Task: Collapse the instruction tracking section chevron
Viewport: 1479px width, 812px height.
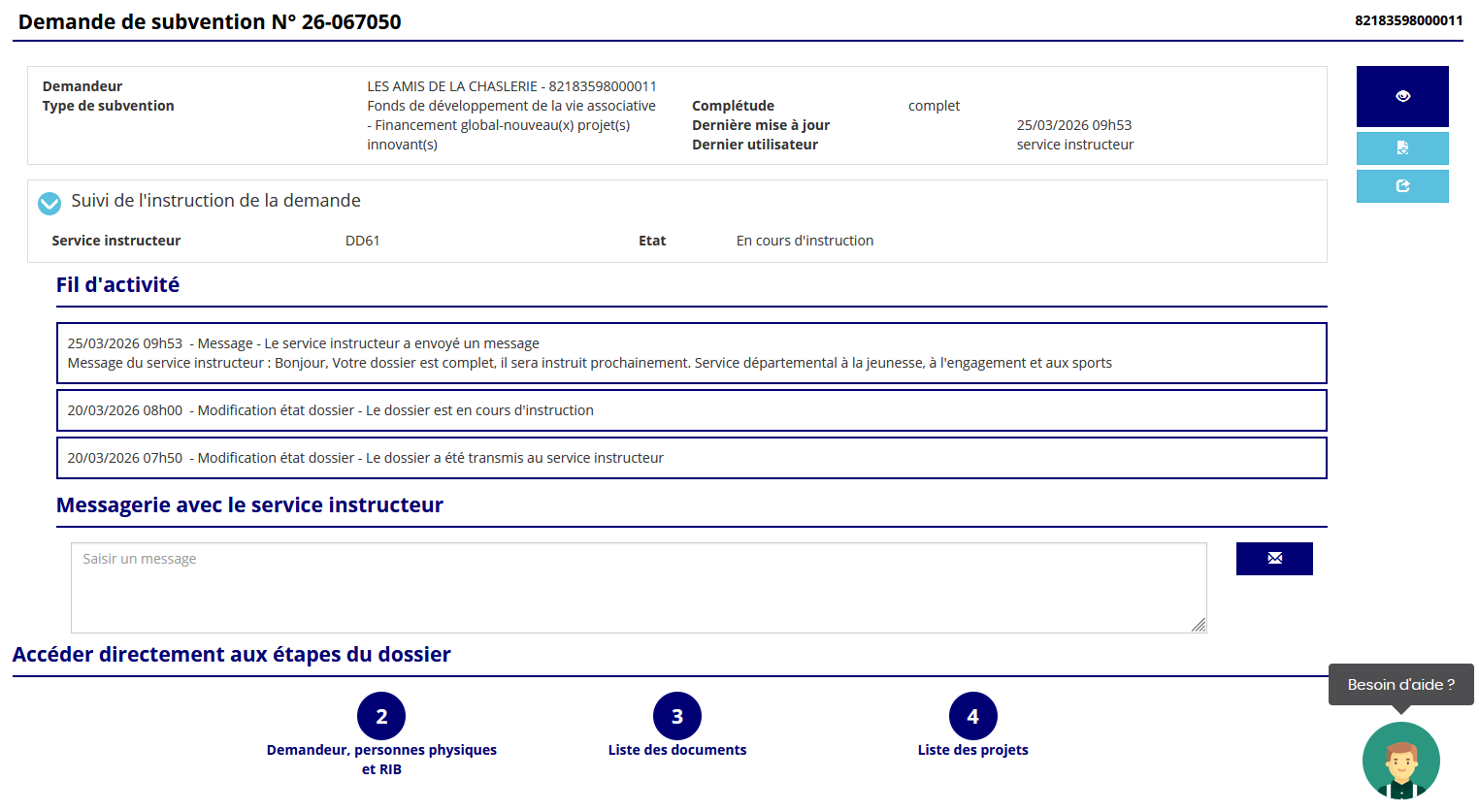Action: 49,203
